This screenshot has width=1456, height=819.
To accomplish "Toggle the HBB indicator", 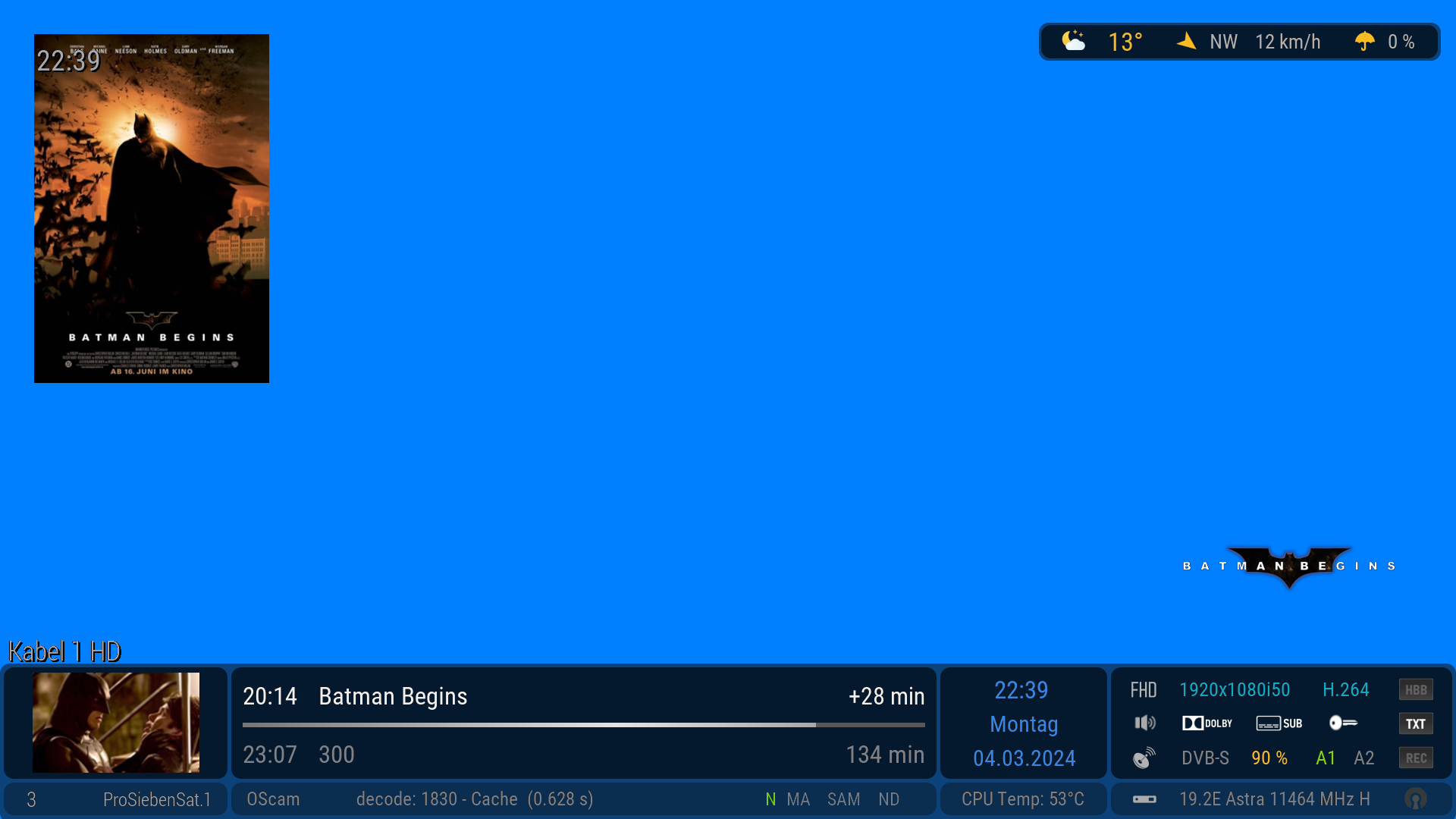I will pos(1415,690).
